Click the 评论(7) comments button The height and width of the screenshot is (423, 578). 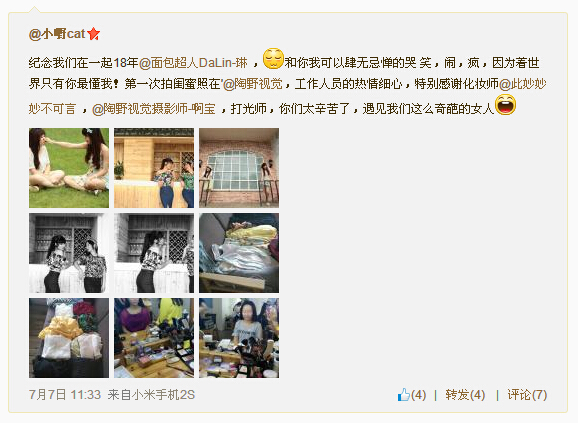527,395
